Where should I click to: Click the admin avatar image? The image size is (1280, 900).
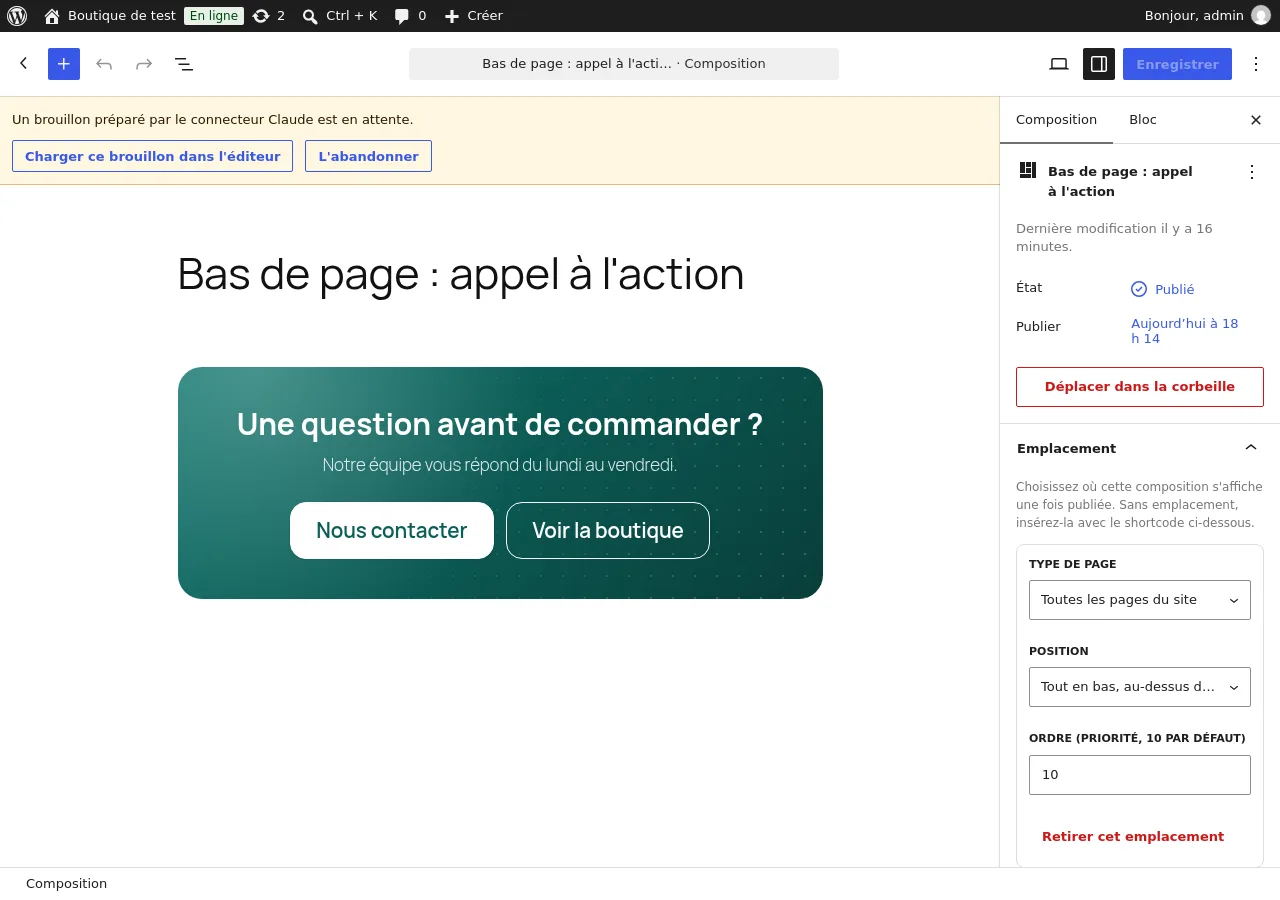point(1261,16)
